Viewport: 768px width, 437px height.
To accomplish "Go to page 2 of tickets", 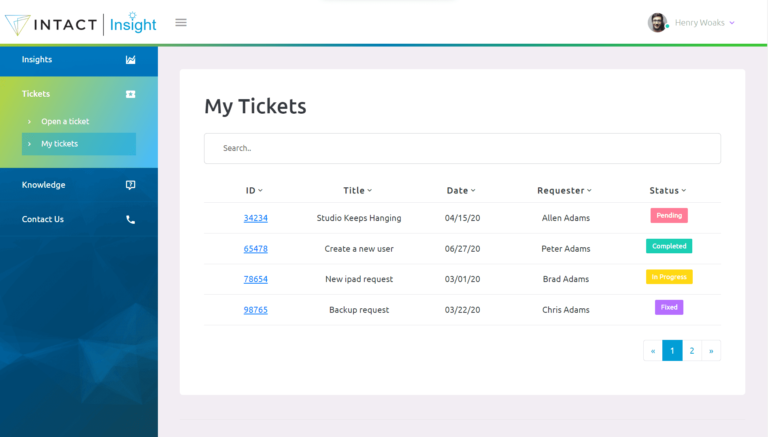I will point(692,351).
